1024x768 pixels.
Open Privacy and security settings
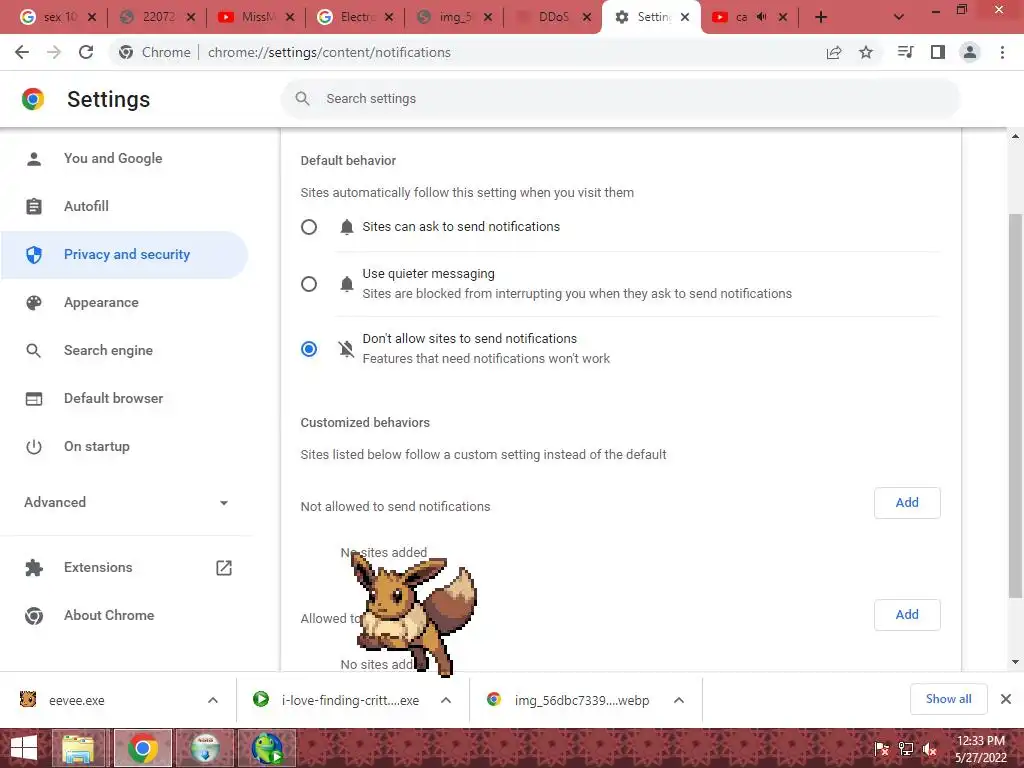[124, 255]
